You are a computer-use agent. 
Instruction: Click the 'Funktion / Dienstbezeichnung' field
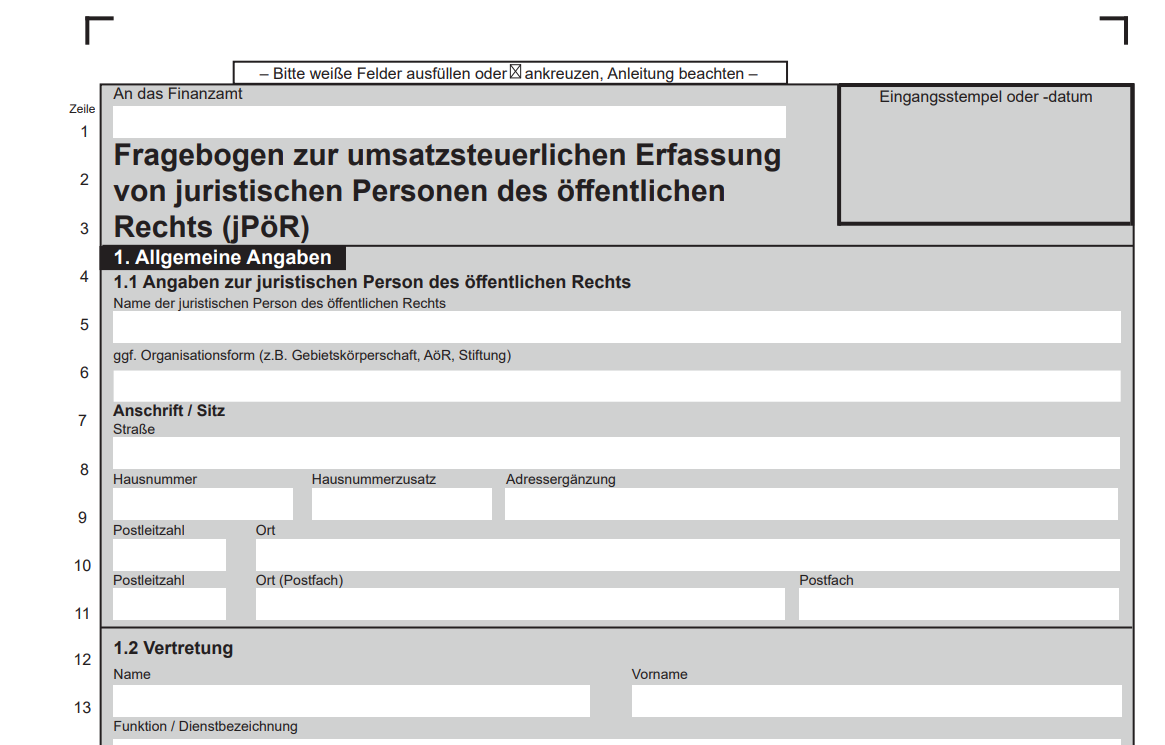[616, 741]
